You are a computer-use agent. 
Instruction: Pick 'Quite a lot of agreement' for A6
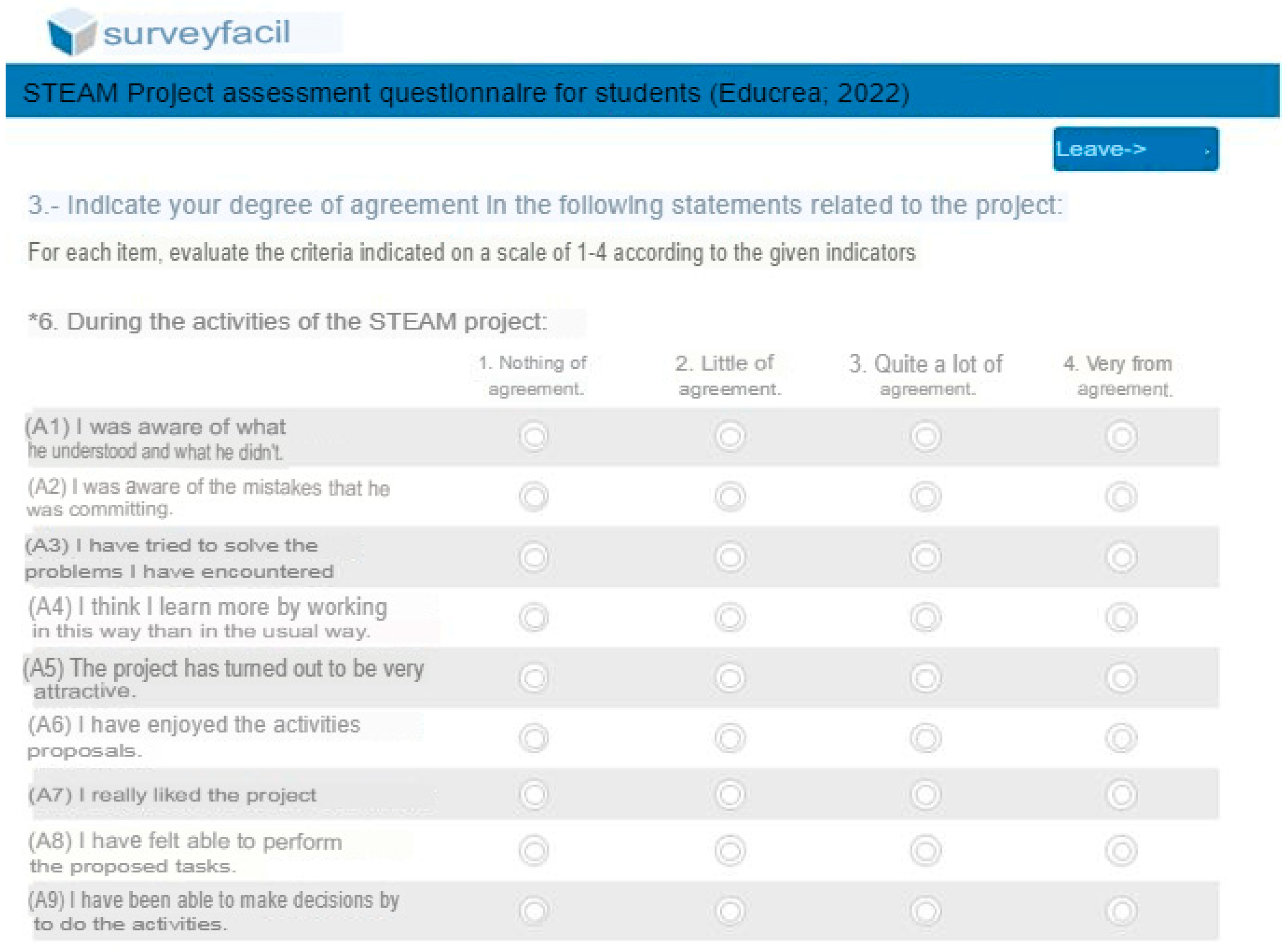(926, 738)
